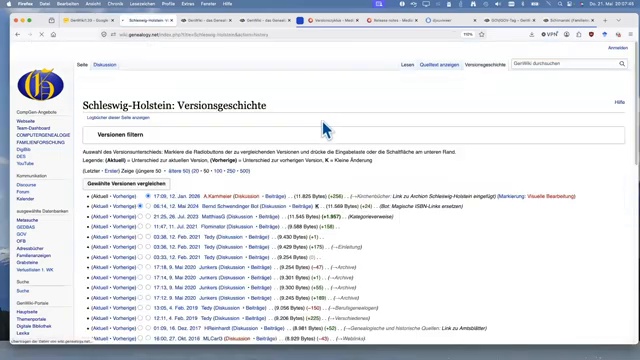
Task: Select the older-version radio for 01:09, 16. Dez. 2017
Action: point(140,328)
